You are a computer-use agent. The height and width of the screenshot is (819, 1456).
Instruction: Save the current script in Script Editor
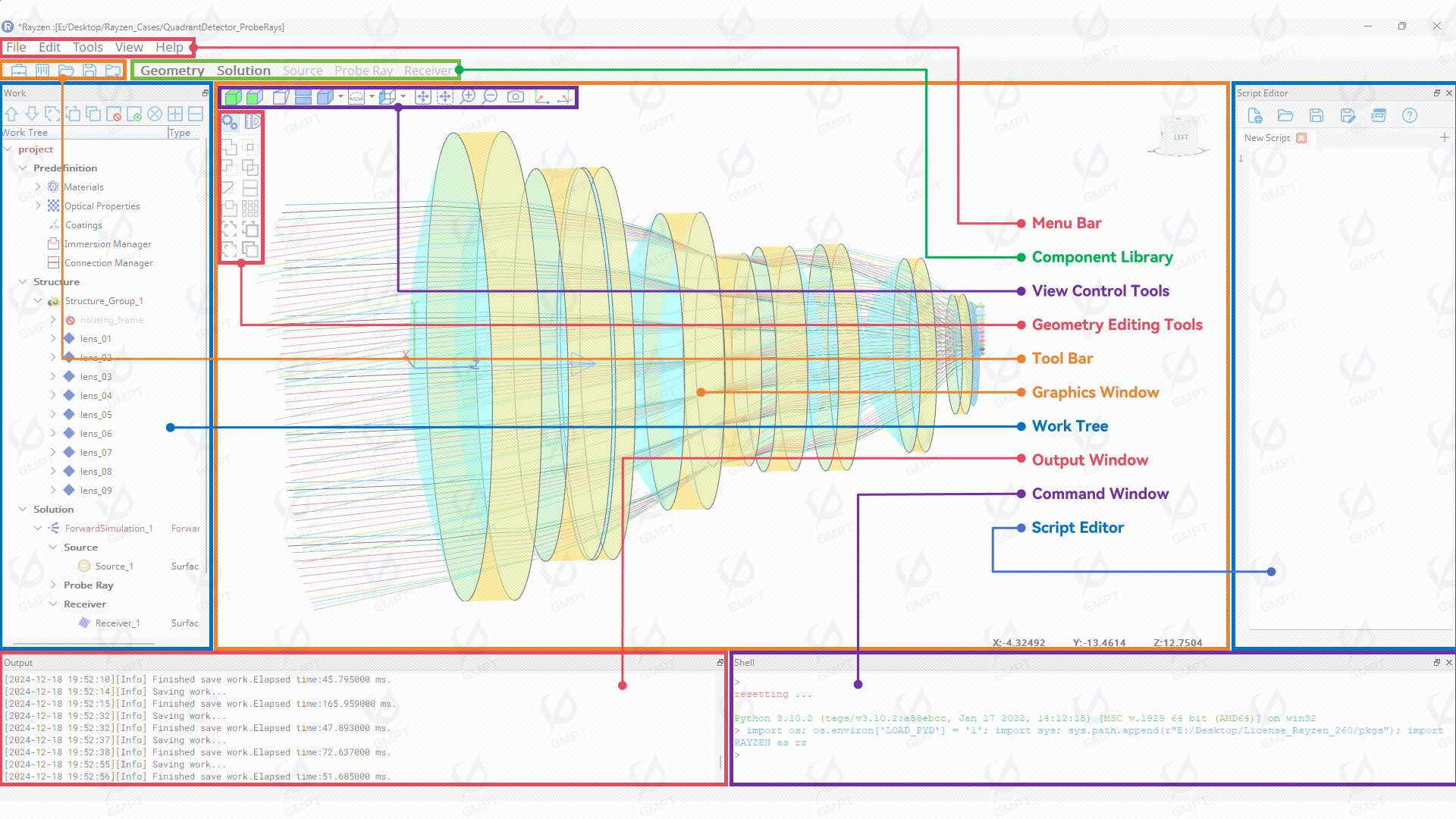[1316, 115]
